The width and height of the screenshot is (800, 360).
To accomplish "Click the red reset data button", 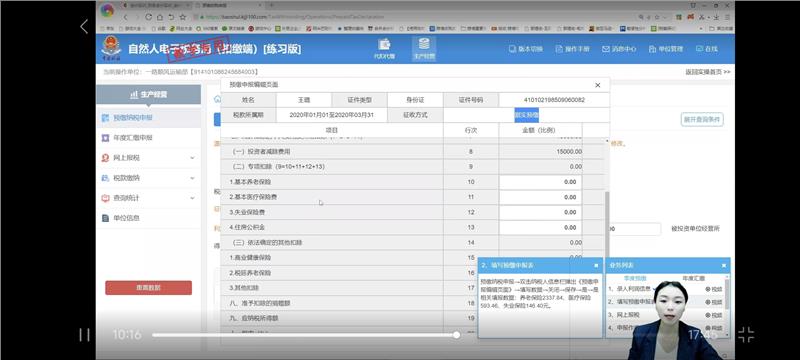I will 148,288.
